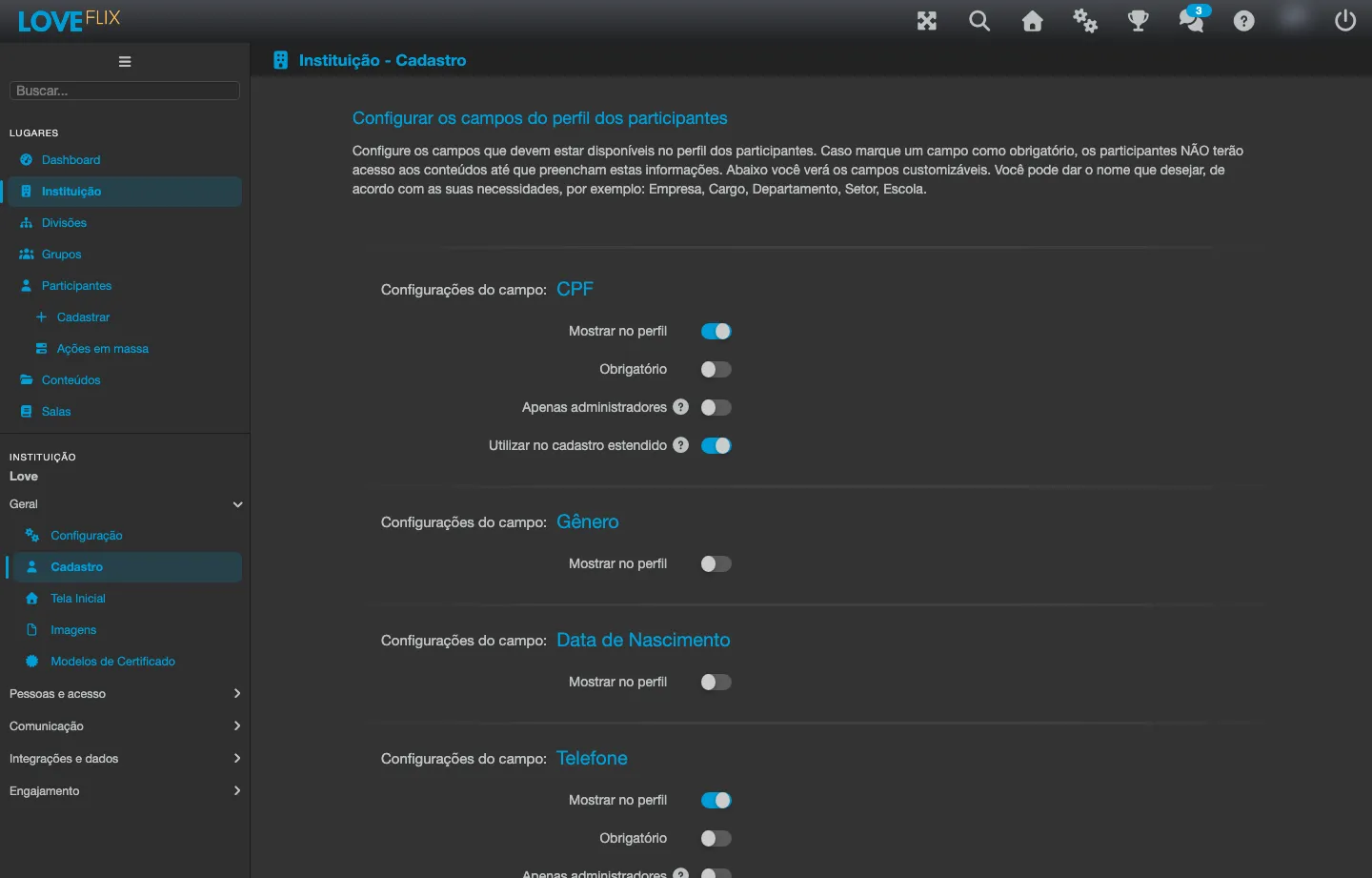Go to home via house icon
This screenshot has width=1372, height=878.
click(1033, 21)
